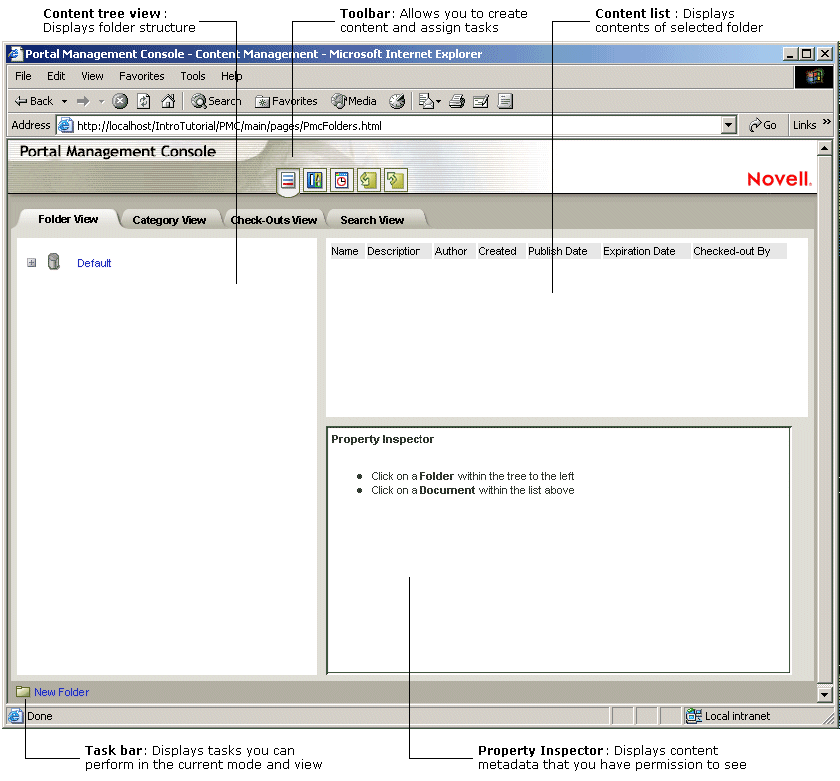Open the View menu
This screenshot has width=840, height=781.
point(92,76)
